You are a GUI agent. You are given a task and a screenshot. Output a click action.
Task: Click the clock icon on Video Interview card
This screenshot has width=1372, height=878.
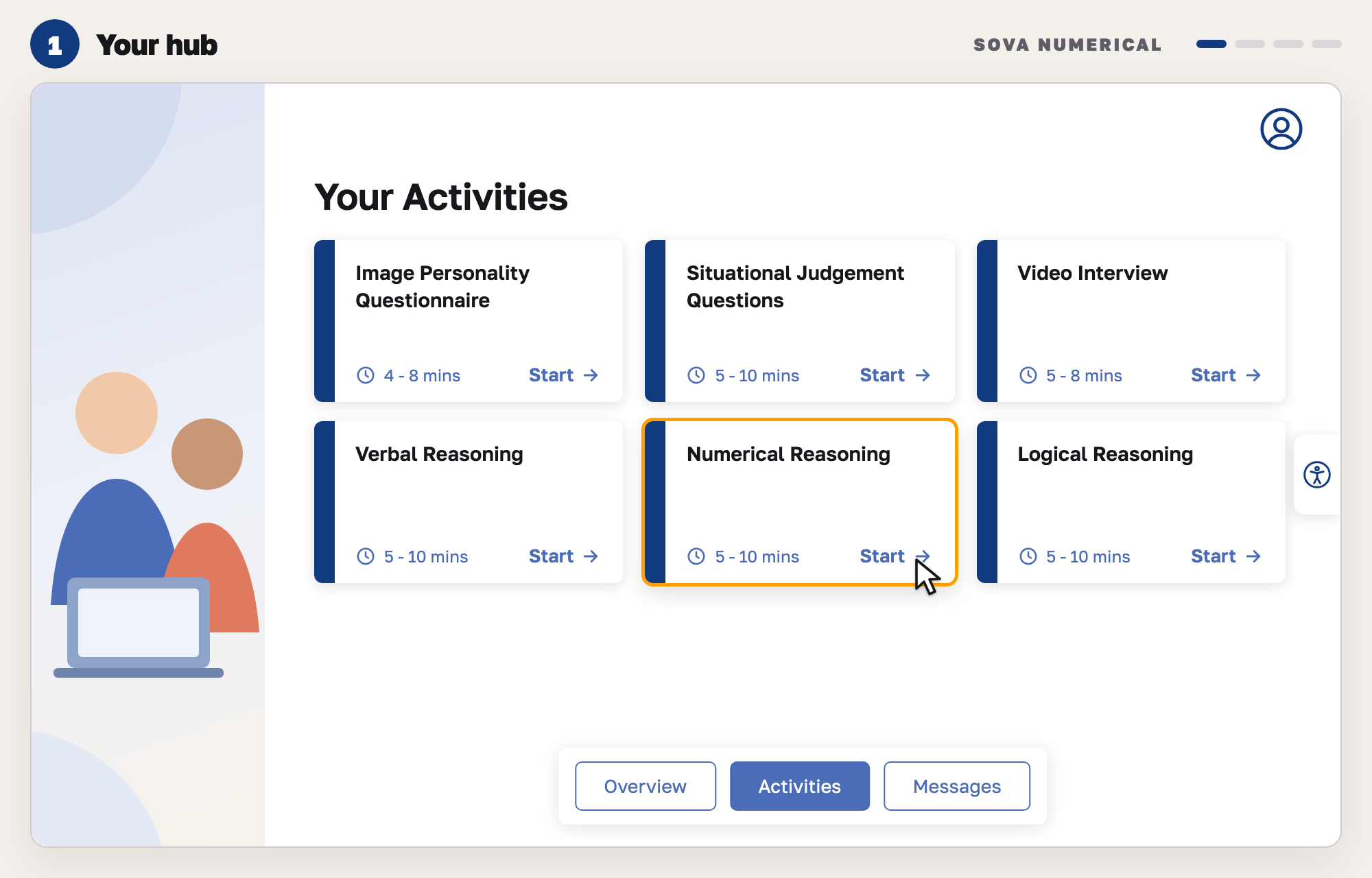tap(1028, 375)
